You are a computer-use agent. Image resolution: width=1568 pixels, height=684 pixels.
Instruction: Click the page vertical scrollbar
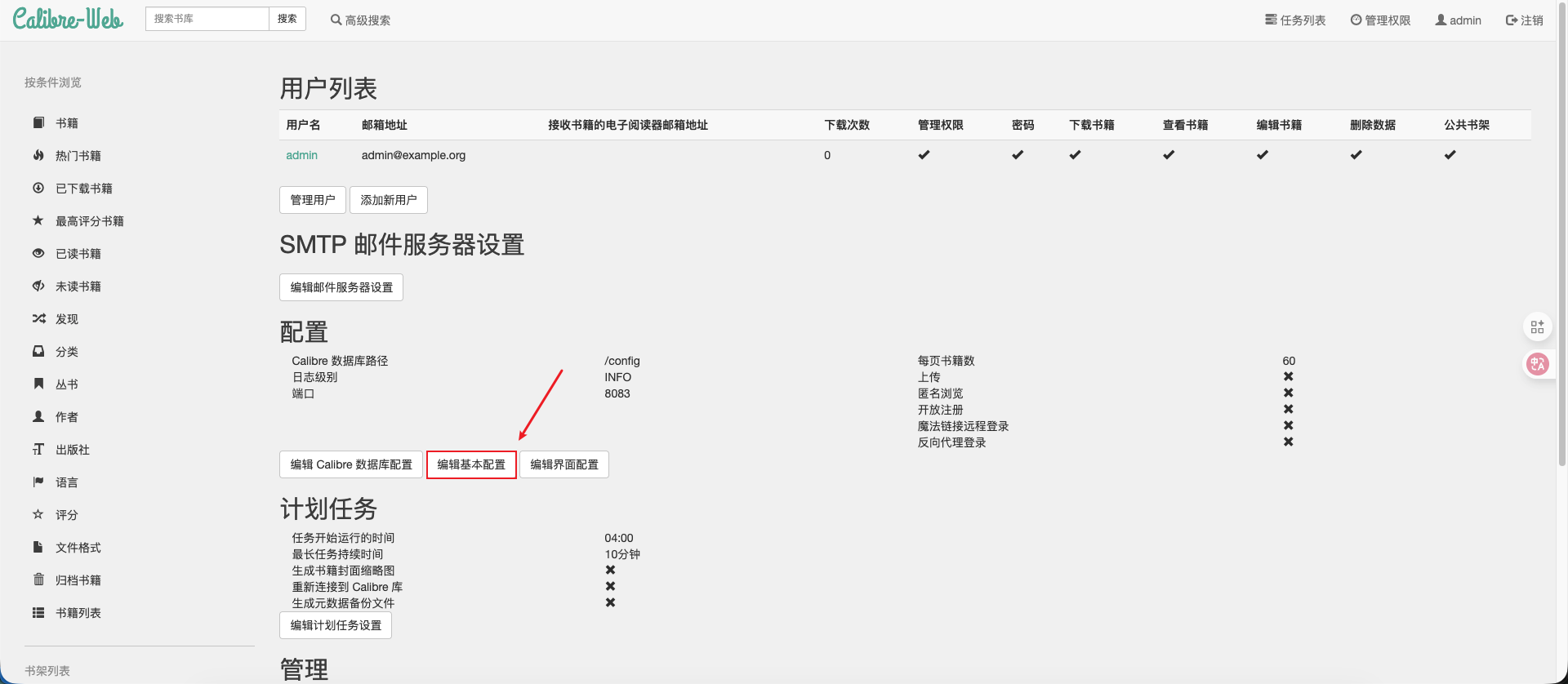click(x=1562, y=245)
